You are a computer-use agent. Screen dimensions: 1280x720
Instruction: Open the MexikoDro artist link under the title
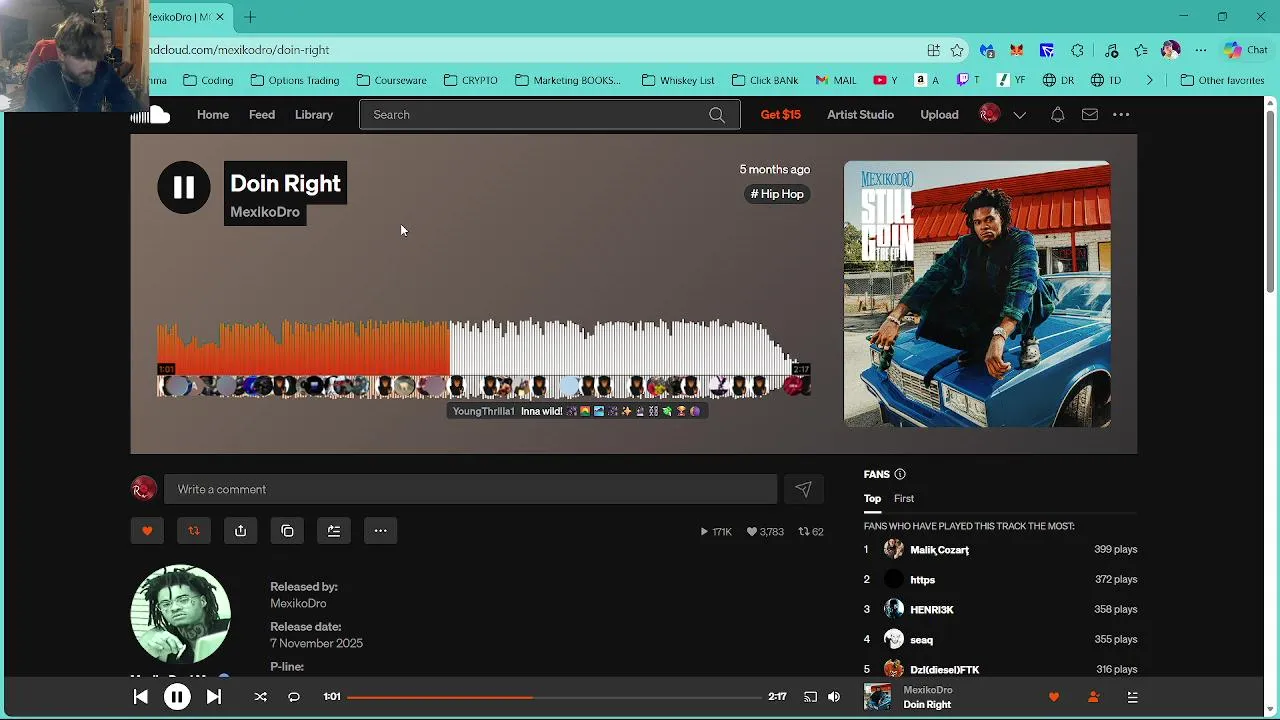tap(265, 212)
